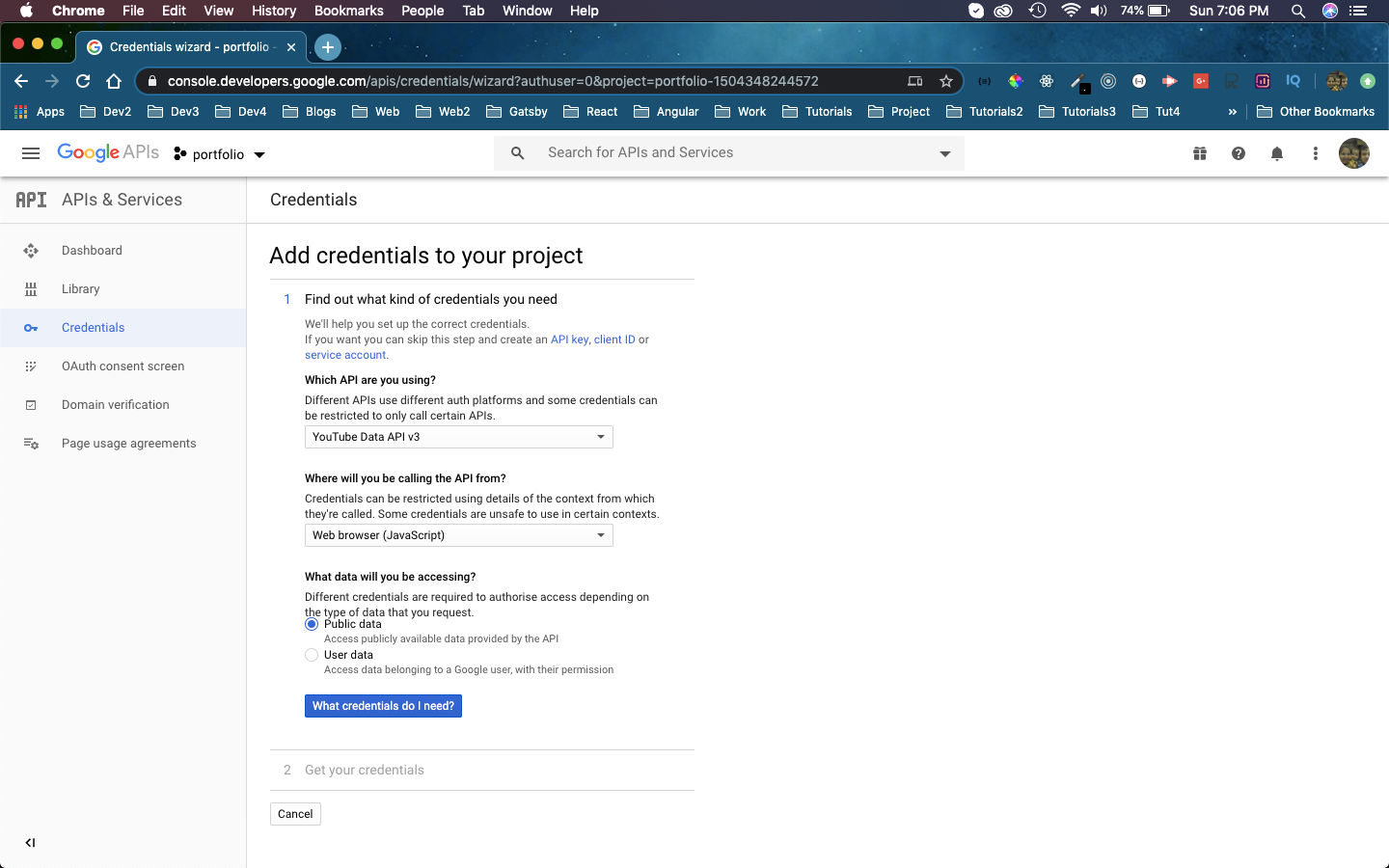Open the Edit menu
1389x868 pixels.
point(175,11)
